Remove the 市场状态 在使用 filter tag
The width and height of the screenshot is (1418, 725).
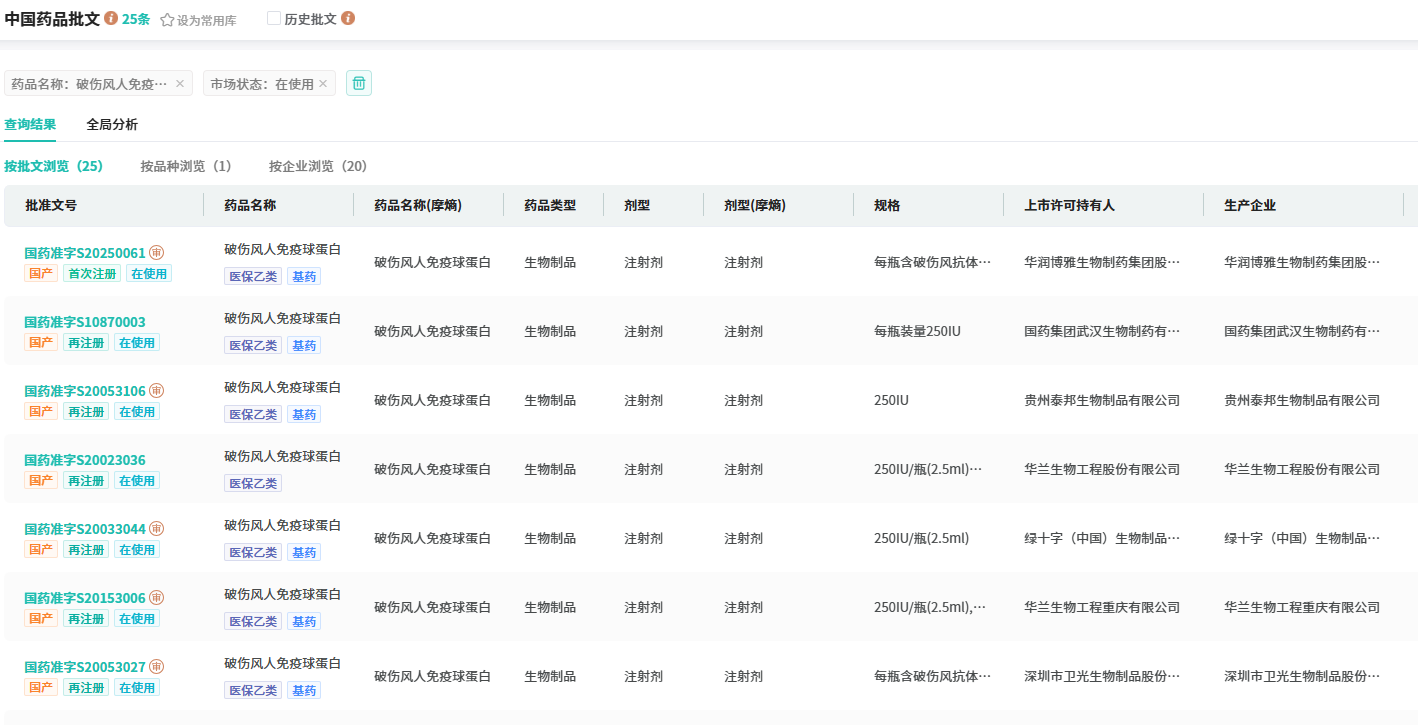[x=323, y=84]
